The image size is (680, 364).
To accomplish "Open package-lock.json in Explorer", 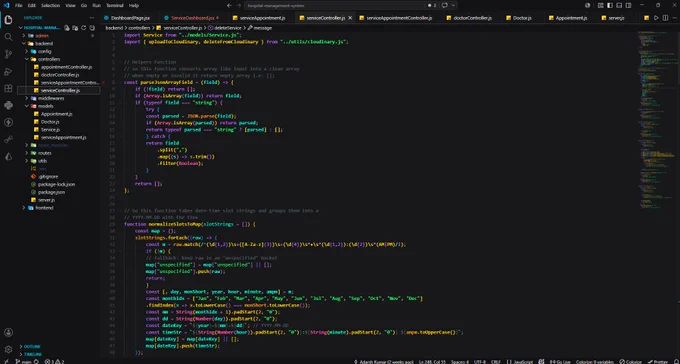I will coord(56,184).
